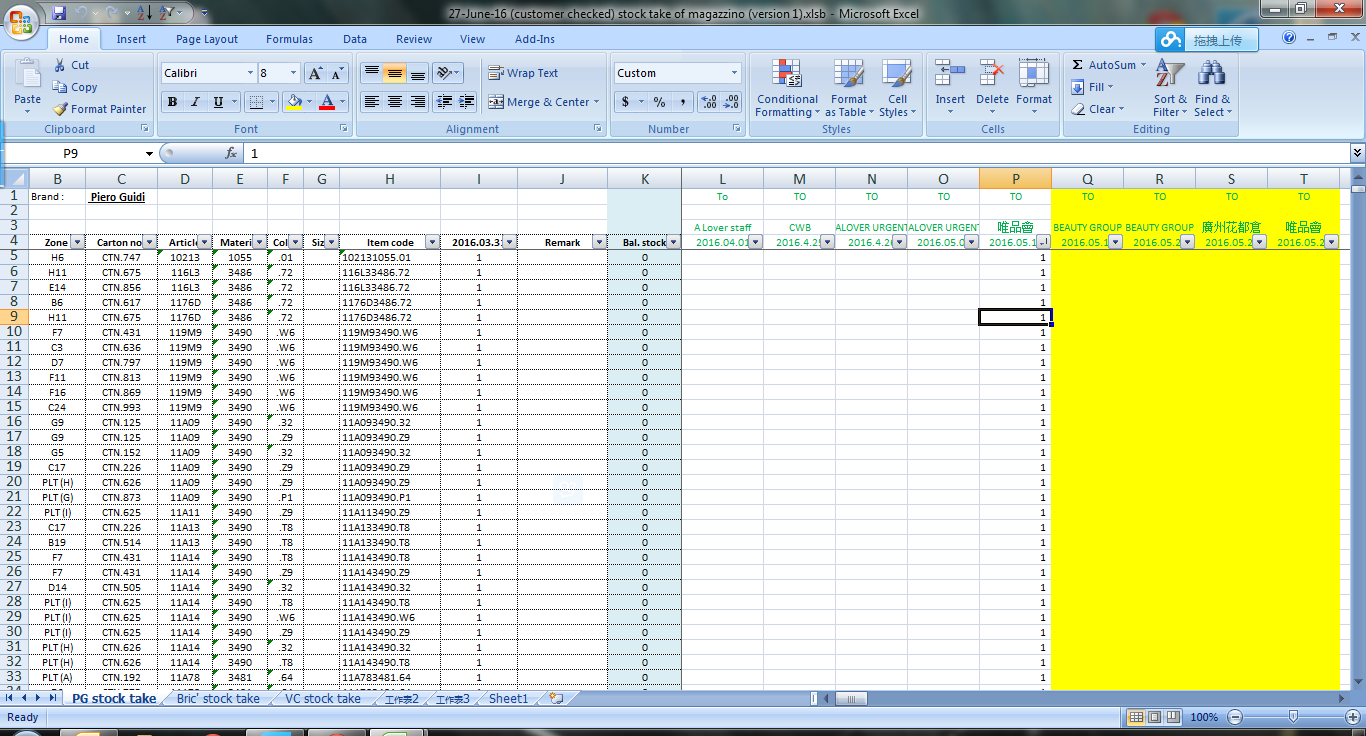
Task: Click the zoom slider handle
Action: click(1294, 717)
